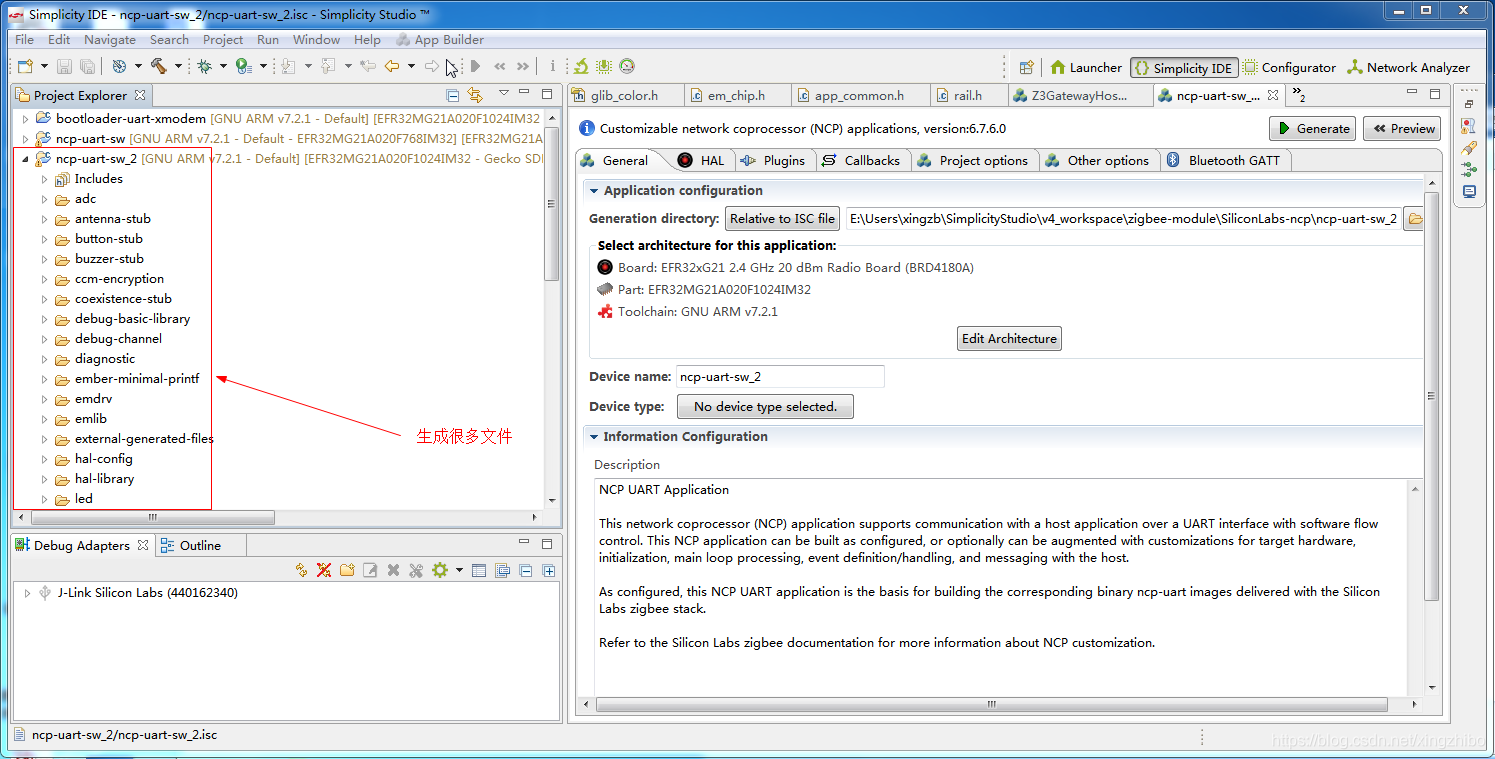Viewport: 1495px width, 759px height.
Task: Click the red X disconnect adapters icon
Action: pyautogui.click(x=324, y=570)
